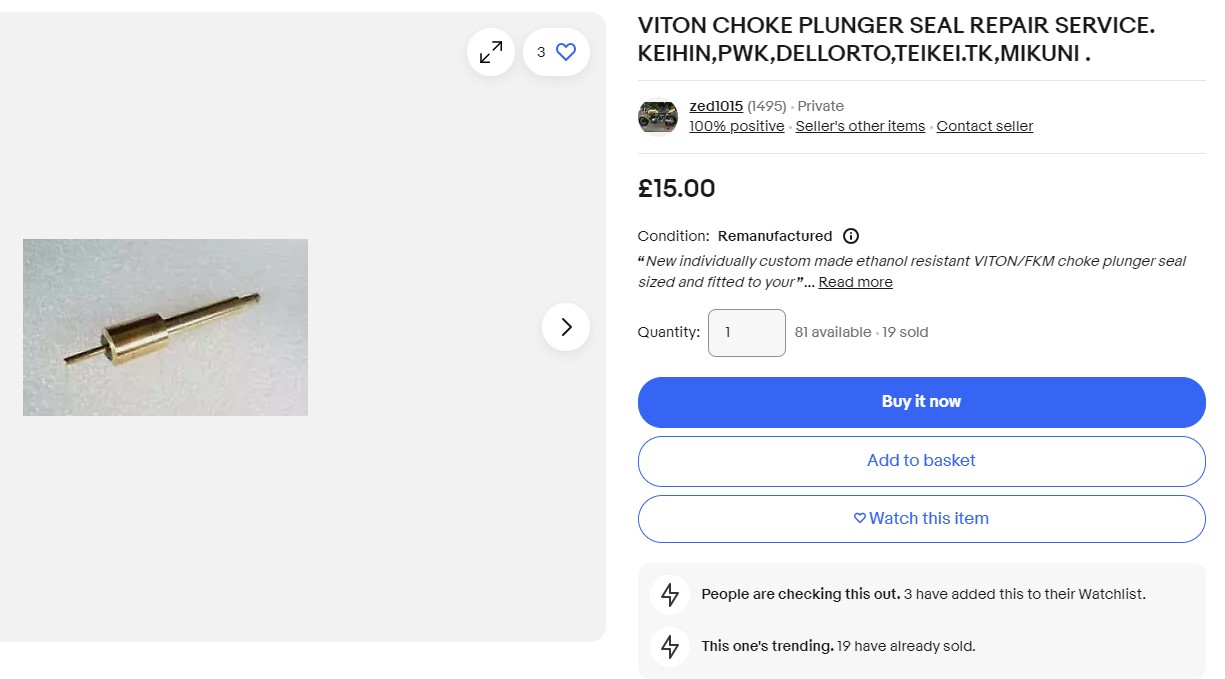
Task: Expand condition description with Read more
Action: tap(855, 282)
